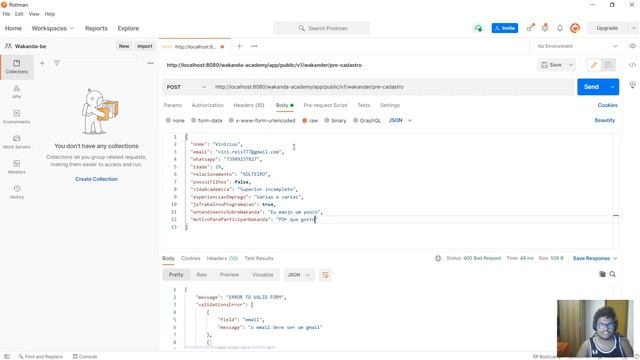Switch to the Authorization tab
This screenshot has width=640, height=360.
pyautogui.click(x=208, y=105)
